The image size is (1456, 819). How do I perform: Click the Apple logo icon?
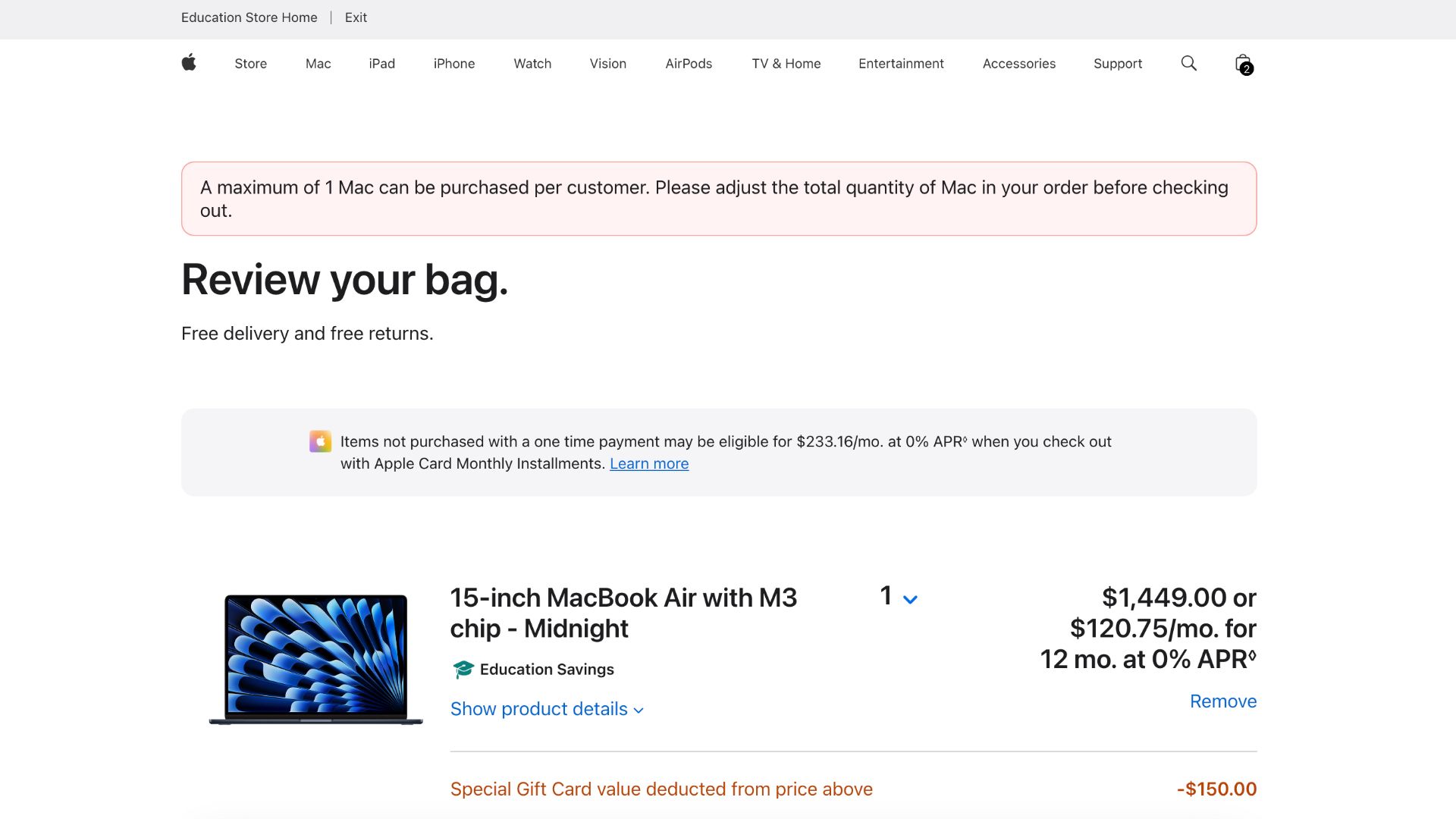[189, 64]
